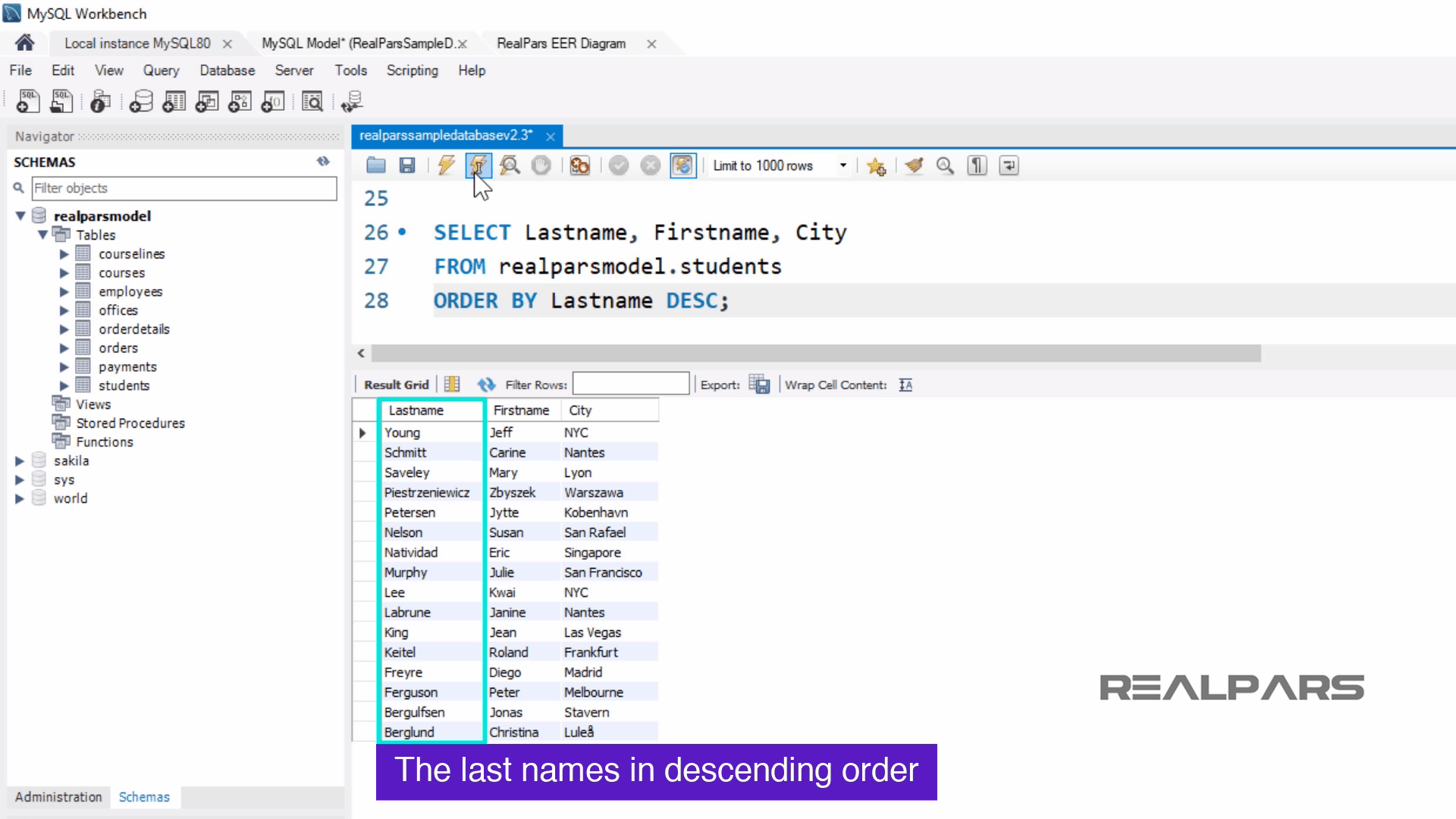Expand the employees table
The width and height of the screenshot is (1456, 819).
(x=64, y=292)
